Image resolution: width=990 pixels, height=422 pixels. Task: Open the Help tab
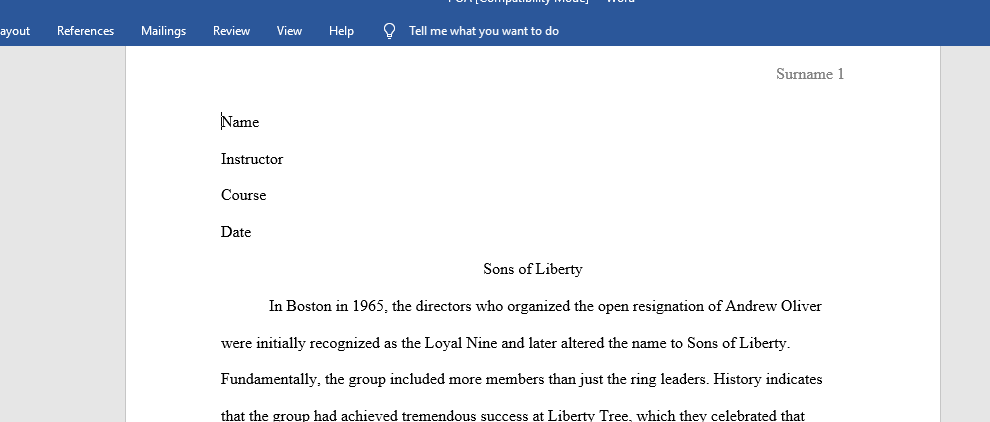pyautogui.click(x=341, y=31)
